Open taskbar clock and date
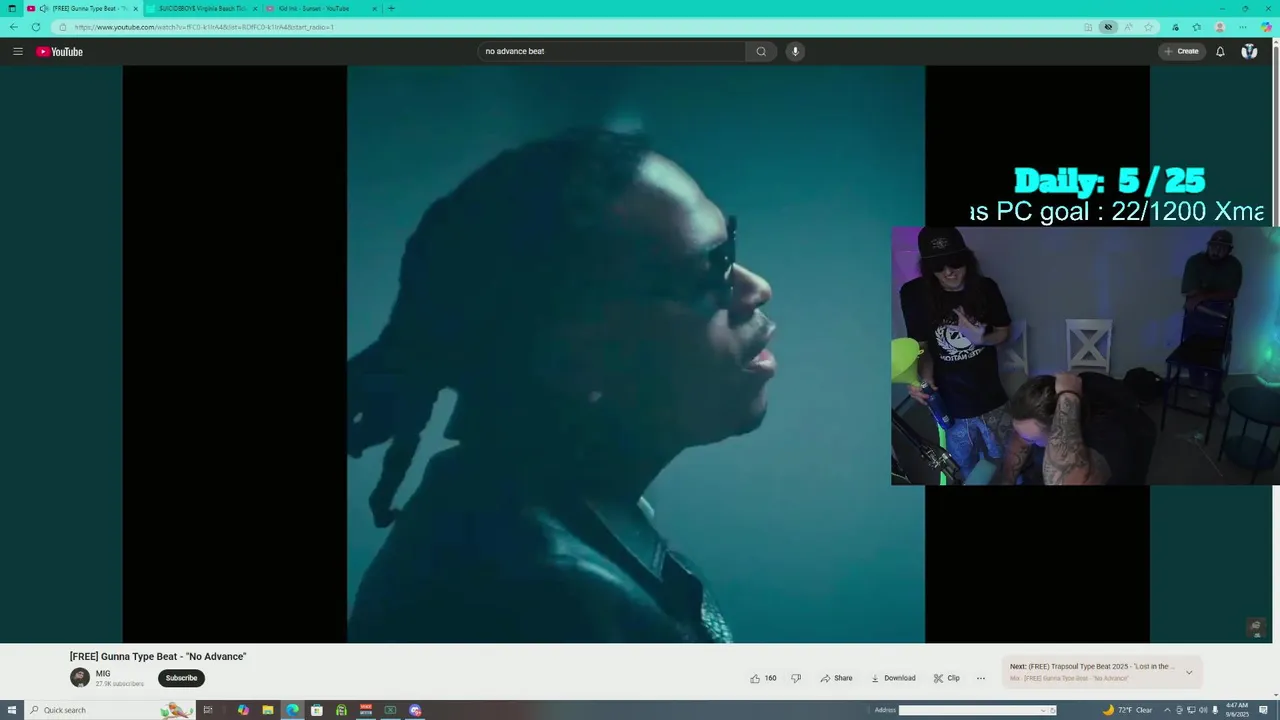1280x720 pixels. [x=1237, y=710]
